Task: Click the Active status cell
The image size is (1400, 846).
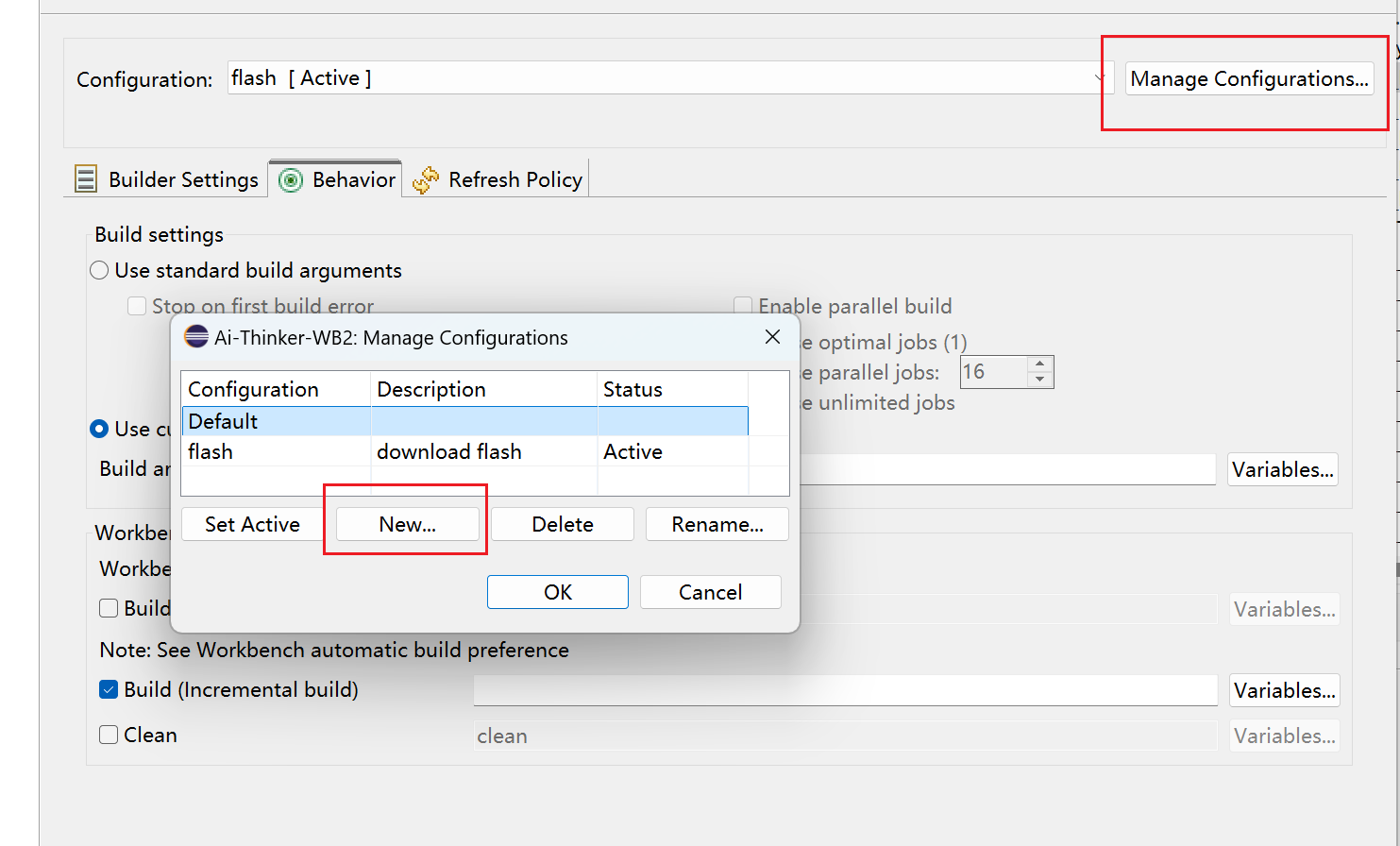Action: point(633,451)
